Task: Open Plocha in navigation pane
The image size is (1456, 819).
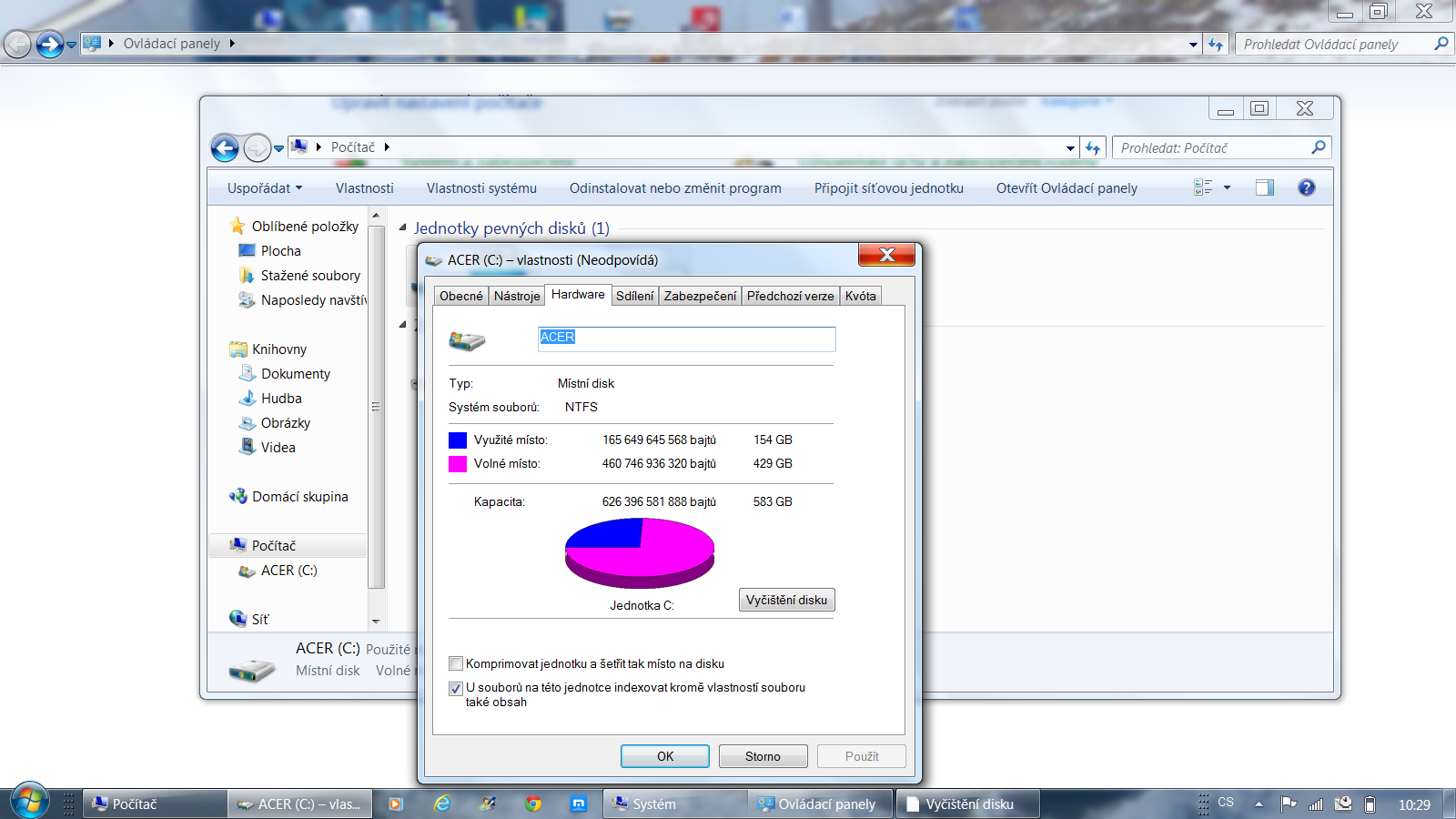Action: pyautogui.click(x=281, y=250)
